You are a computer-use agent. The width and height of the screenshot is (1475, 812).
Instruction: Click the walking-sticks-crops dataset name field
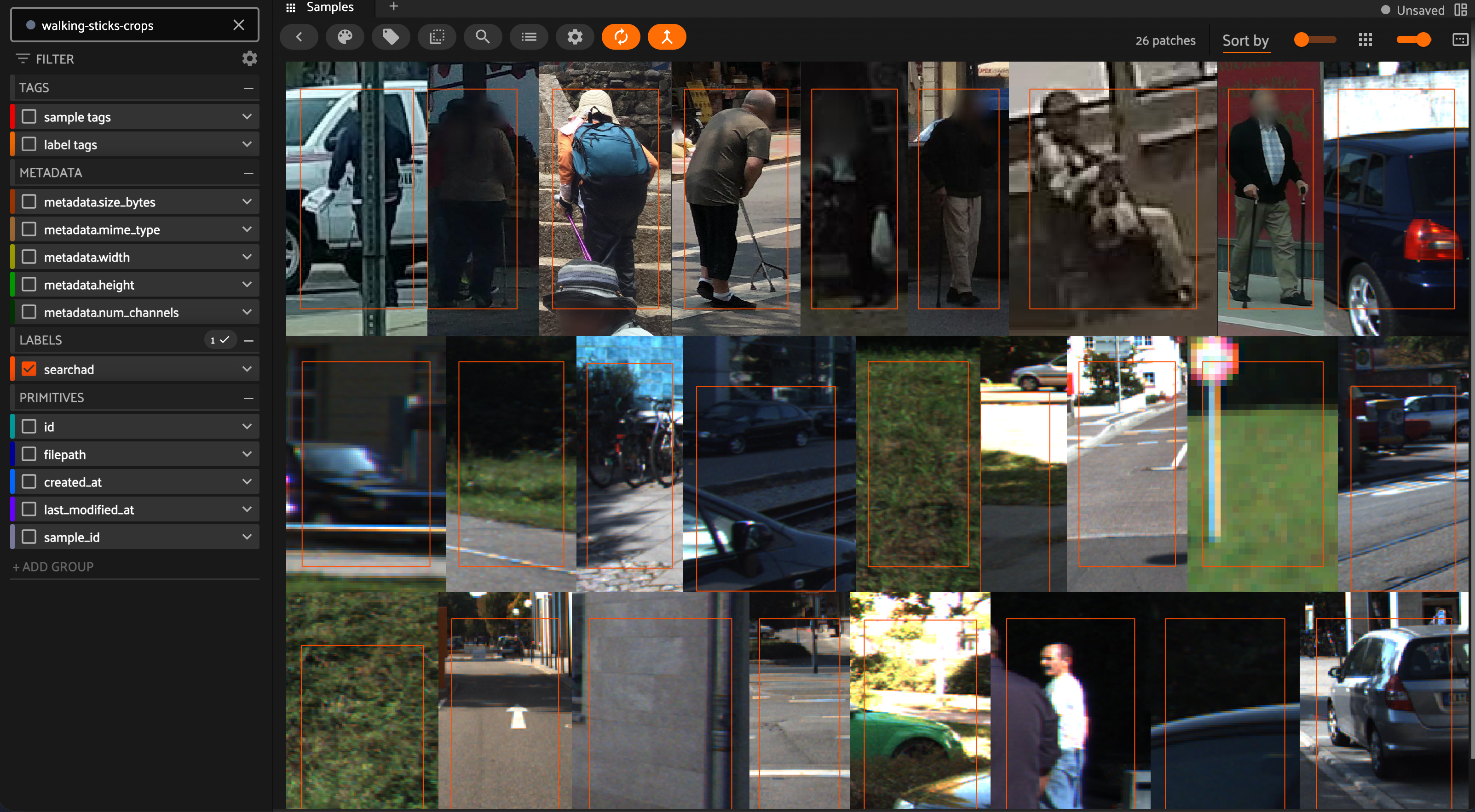(134, 25)
